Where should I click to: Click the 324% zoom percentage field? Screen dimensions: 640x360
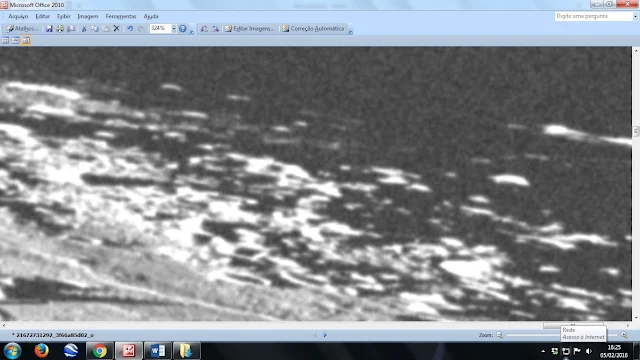[x=160, y=28]
